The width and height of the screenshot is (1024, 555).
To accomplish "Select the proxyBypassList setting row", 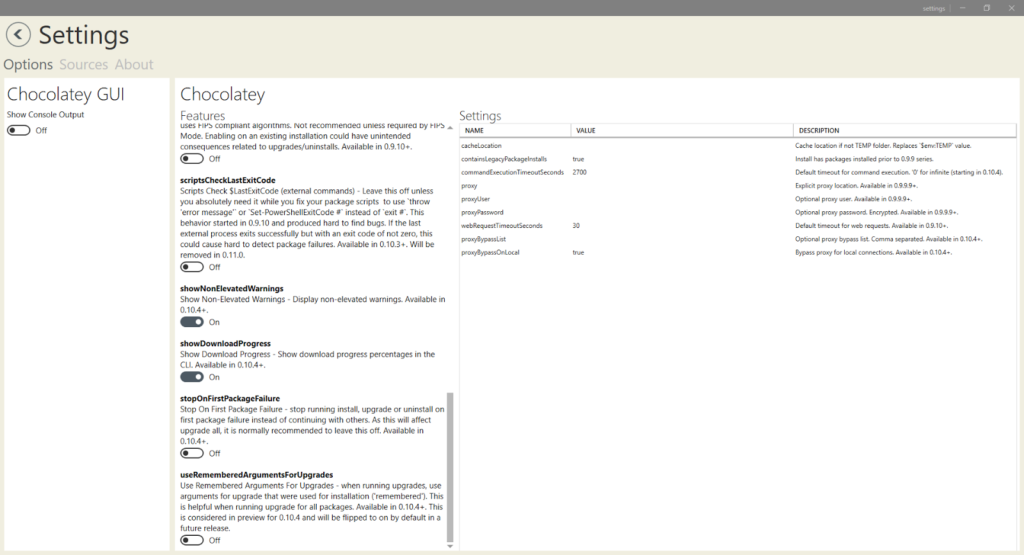I will (738, 239).
